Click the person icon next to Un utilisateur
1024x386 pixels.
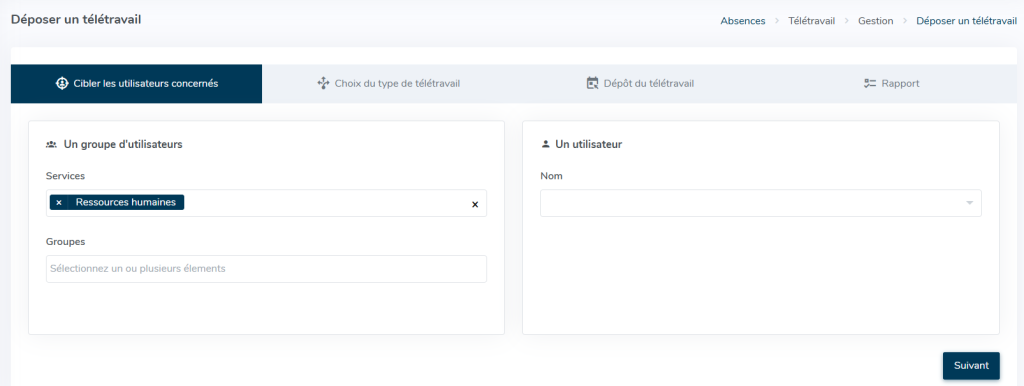(546, 144)
